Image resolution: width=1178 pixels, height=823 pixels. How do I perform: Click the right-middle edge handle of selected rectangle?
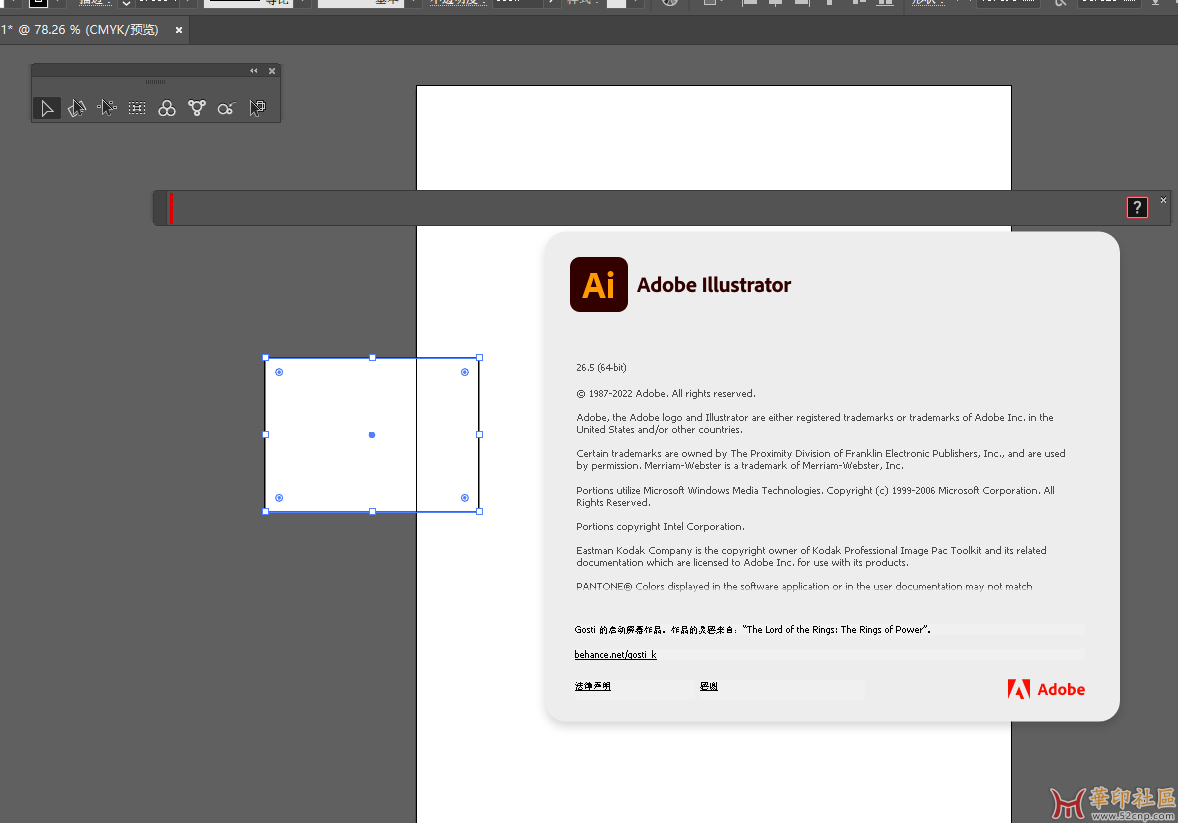(479, 434)
